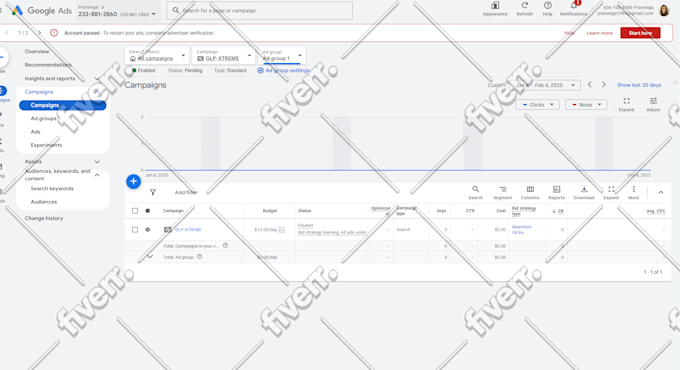This screenshot has height=370, width=680.
Task: Open Change history in sidebar
Action: pos(44,218)
